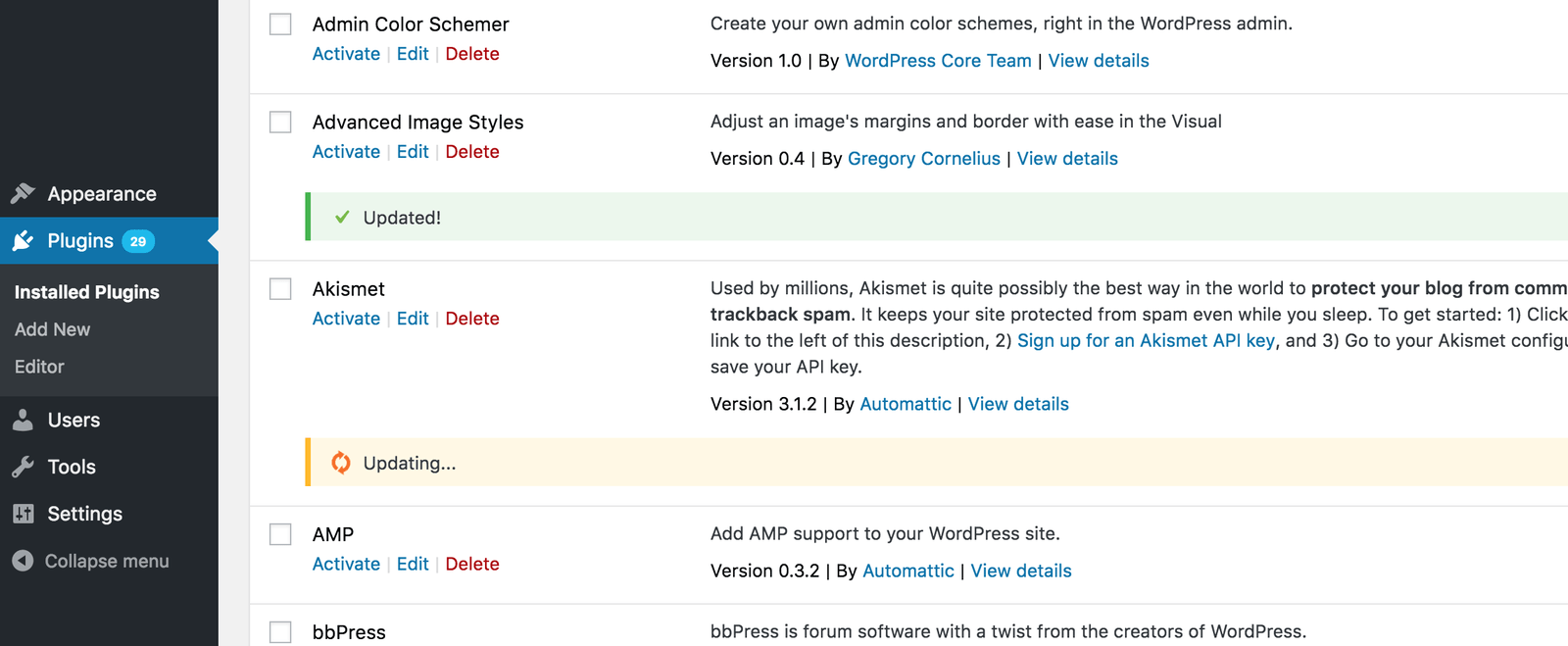Viewport: 1568px width, 646px height.
Task: Click the Plugins plug icon
Action: pos(24,240)
